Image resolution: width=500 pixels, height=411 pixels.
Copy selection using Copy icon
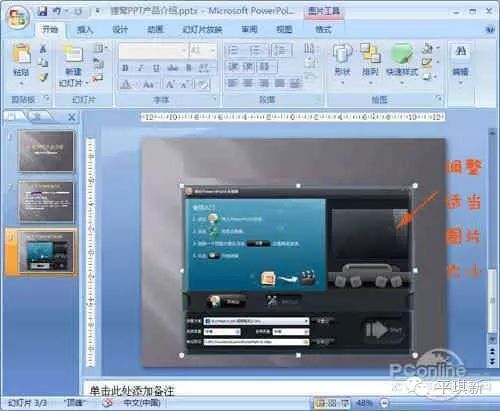pyautogui.click(x=43, y=62)
